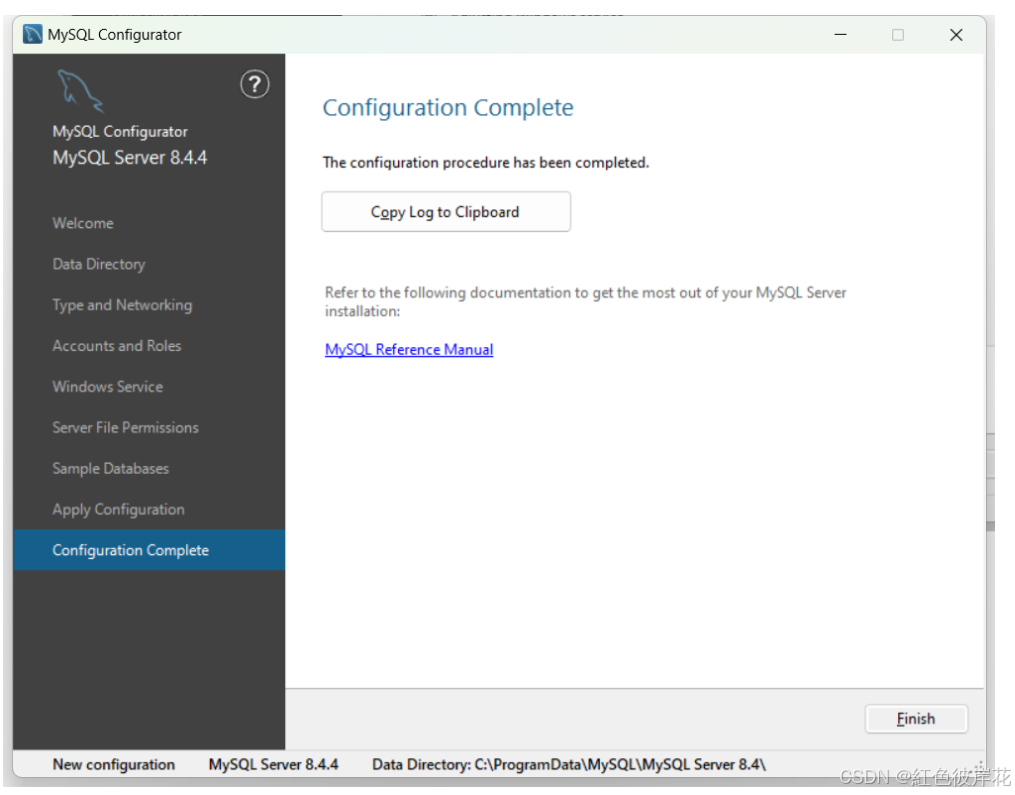Go to the Apply Configuration step
The image size is (1015, 795).
[118, 509]
